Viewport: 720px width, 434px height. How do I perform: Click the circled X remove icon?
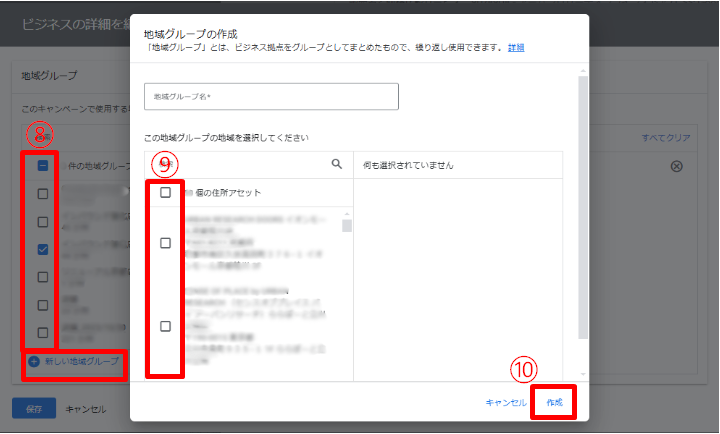pos(676,166)
